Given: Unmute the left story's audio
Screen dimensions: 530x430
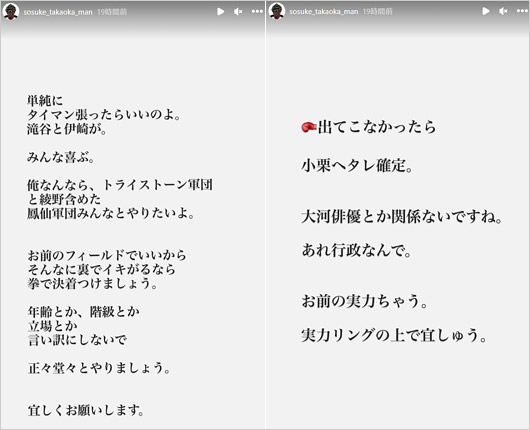Looking at the screenshot, I should pyautogui.click(x=238, y=12).
